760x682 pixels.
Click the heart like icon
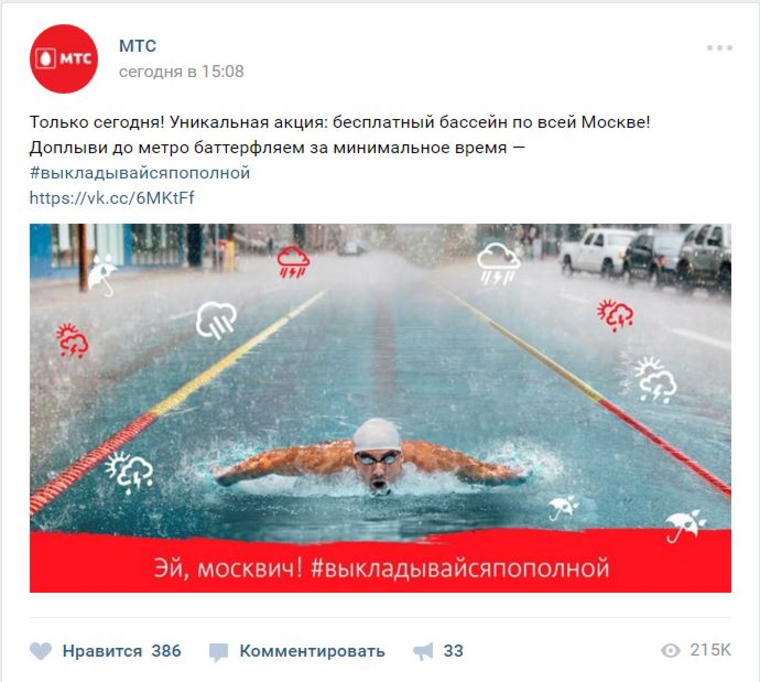click(41, 650)
